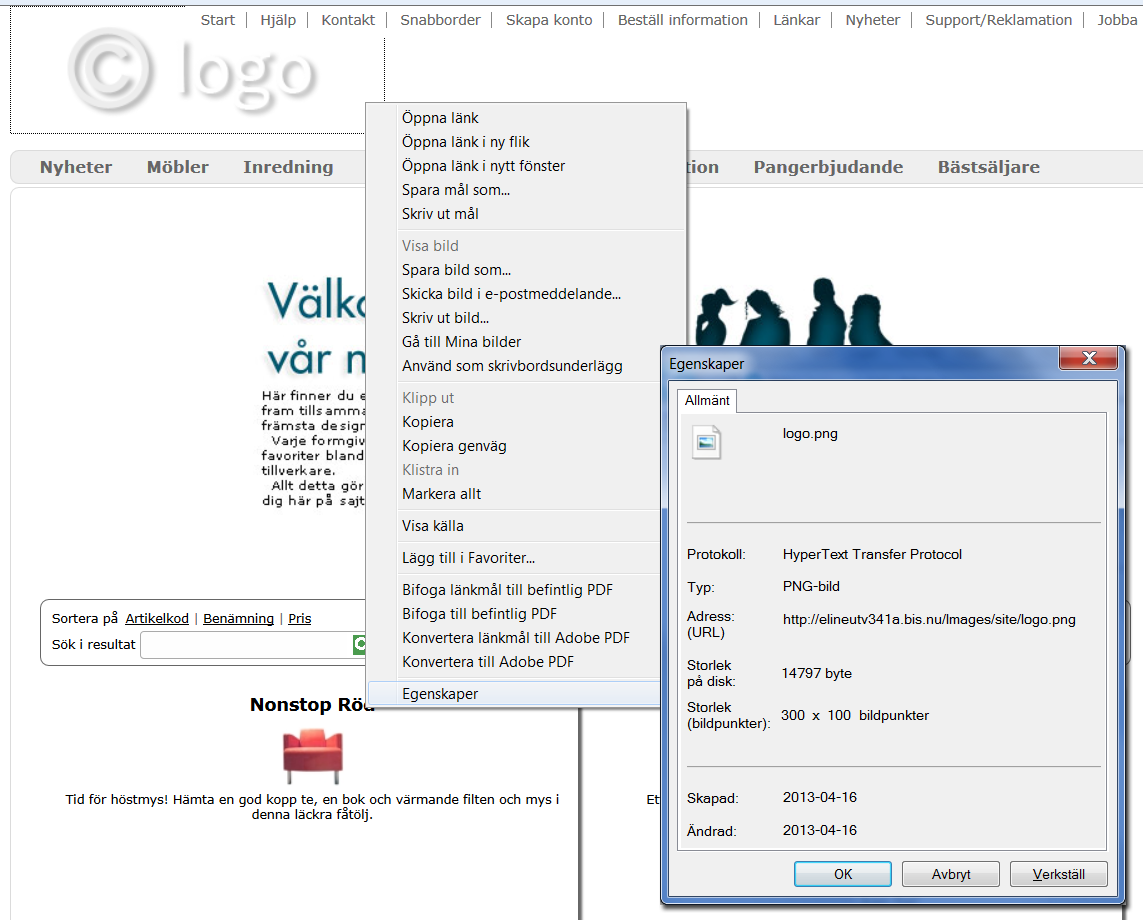Open the Nonstop Röd product title

[312, 704]
